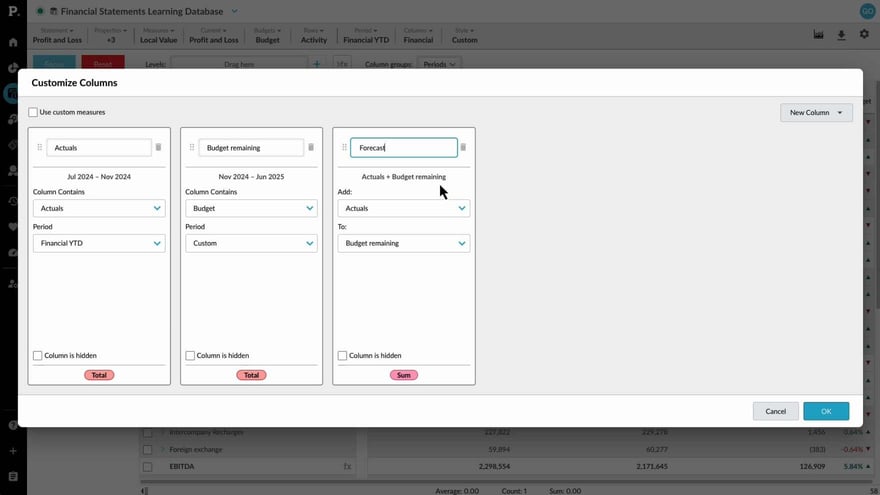Image resolution: width=880 pixels, height=495 pixels.
Task: Click the EBITDA variance value 126,909
Action: (812, 466)
